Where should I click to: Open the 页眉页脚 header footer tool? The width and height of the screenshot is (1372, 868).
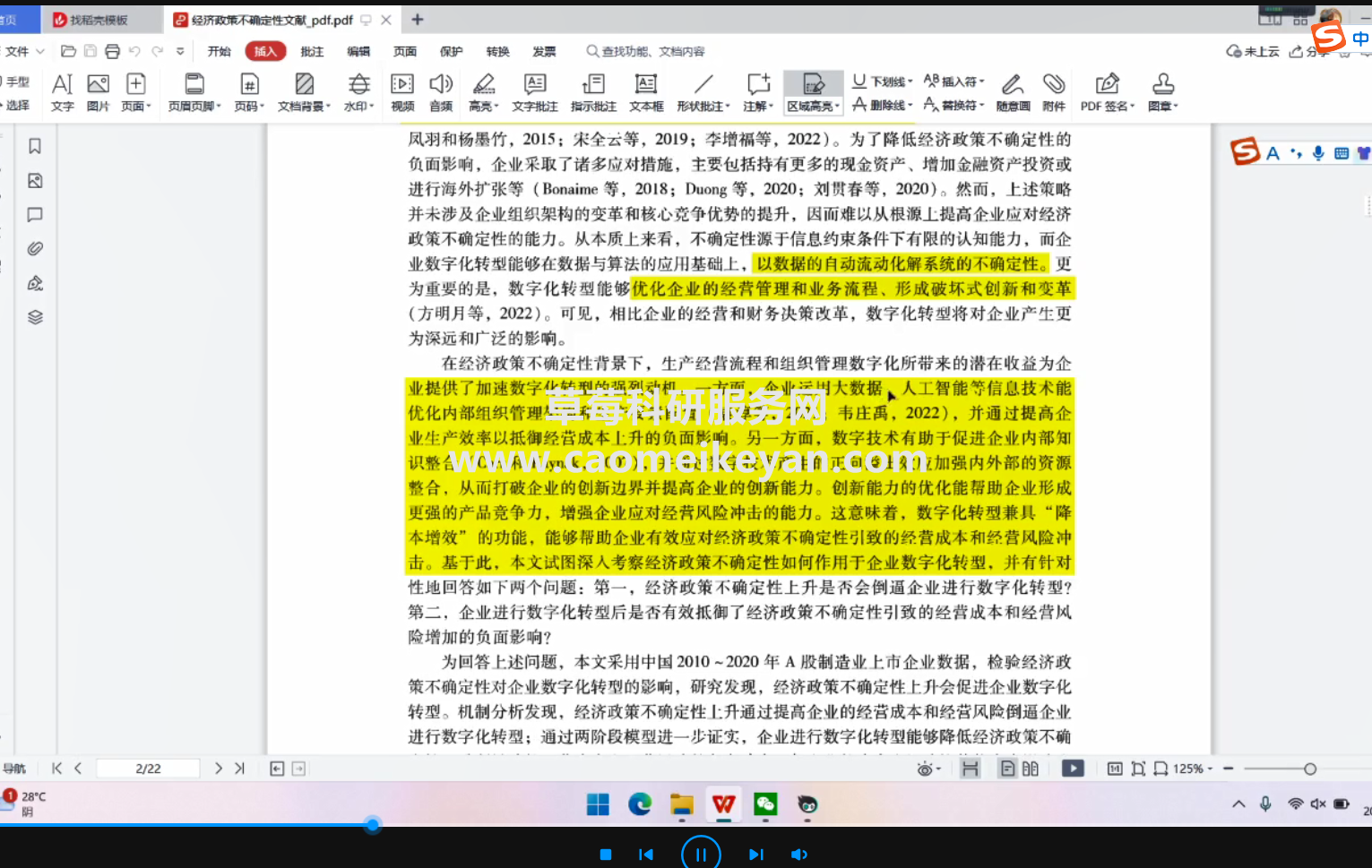click(x=194, y=92)
